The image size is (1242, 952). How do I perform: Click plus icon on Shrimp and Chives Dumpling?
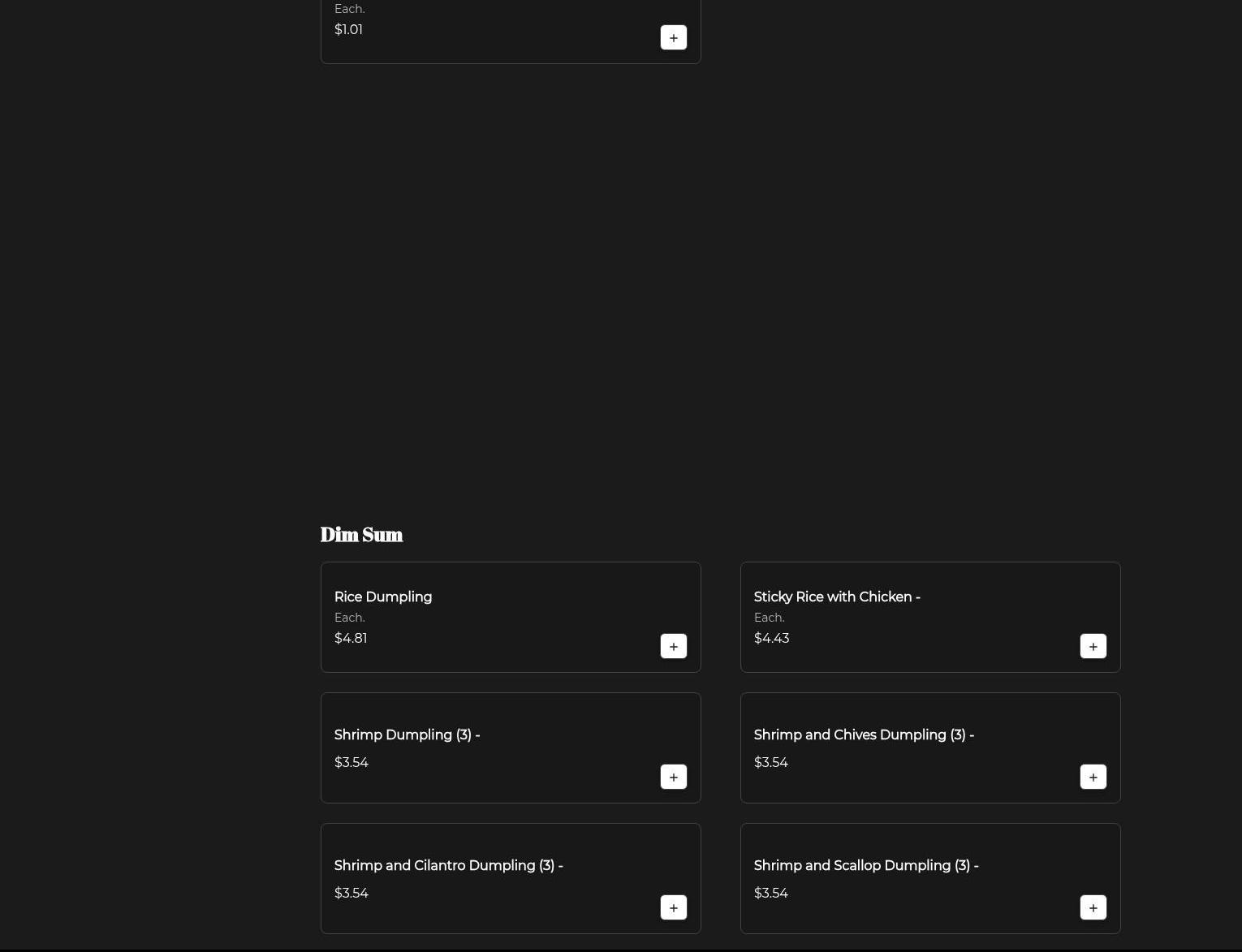pos(1093,777)
